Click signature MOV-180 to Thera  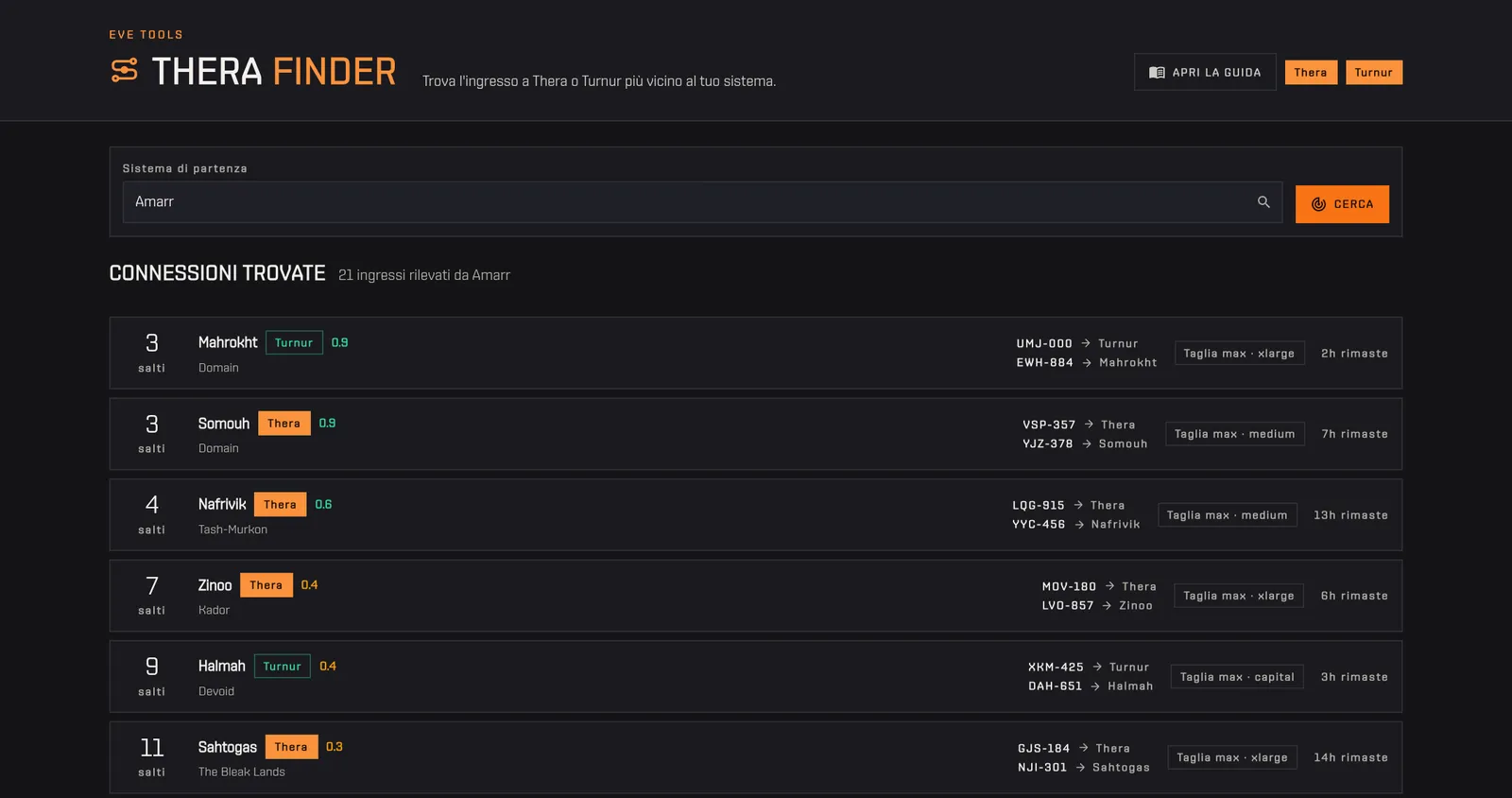pyautogui.click(x=1099, y=586)
